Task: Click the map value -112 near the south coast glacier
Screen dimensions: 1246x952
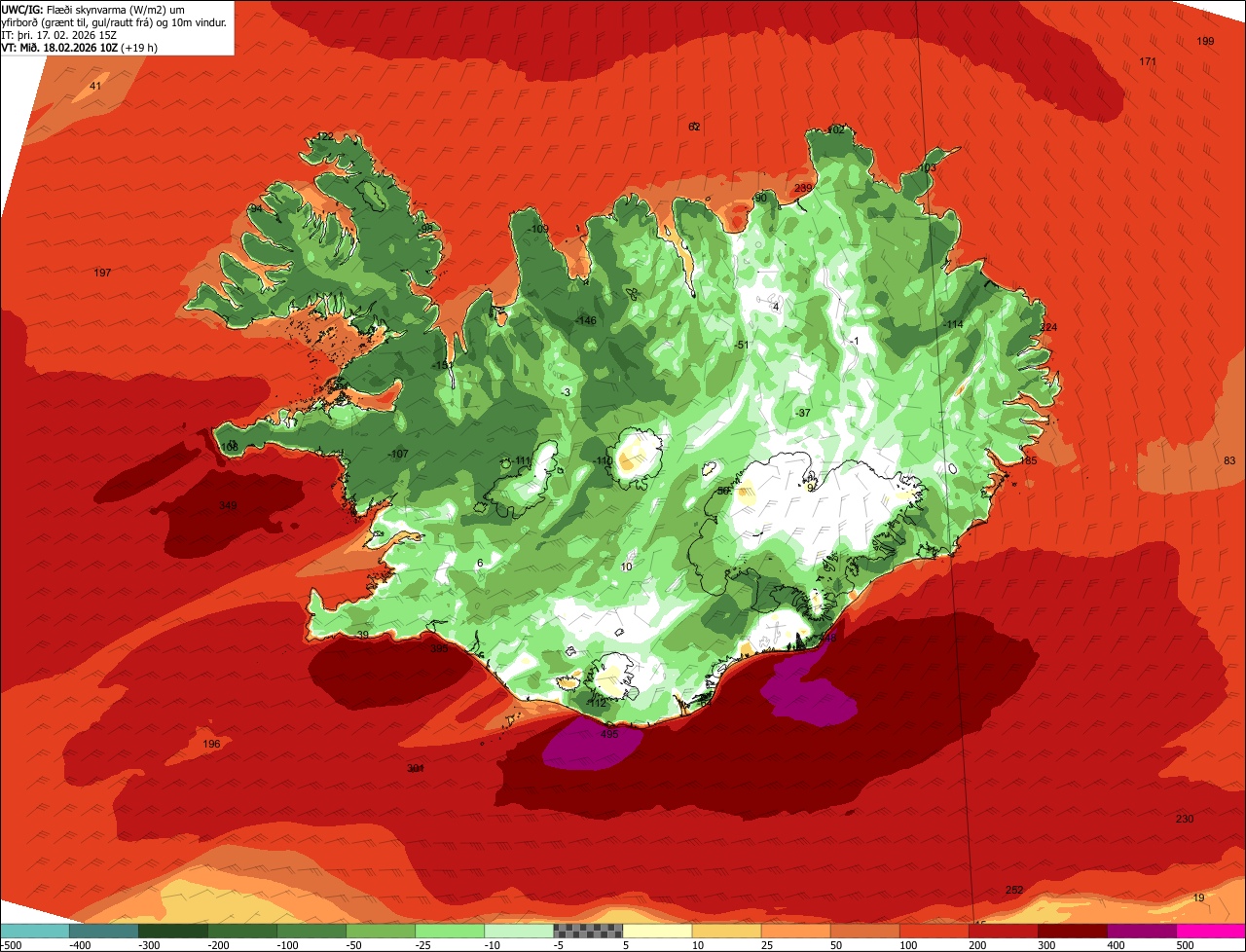Action: [598, 703]
